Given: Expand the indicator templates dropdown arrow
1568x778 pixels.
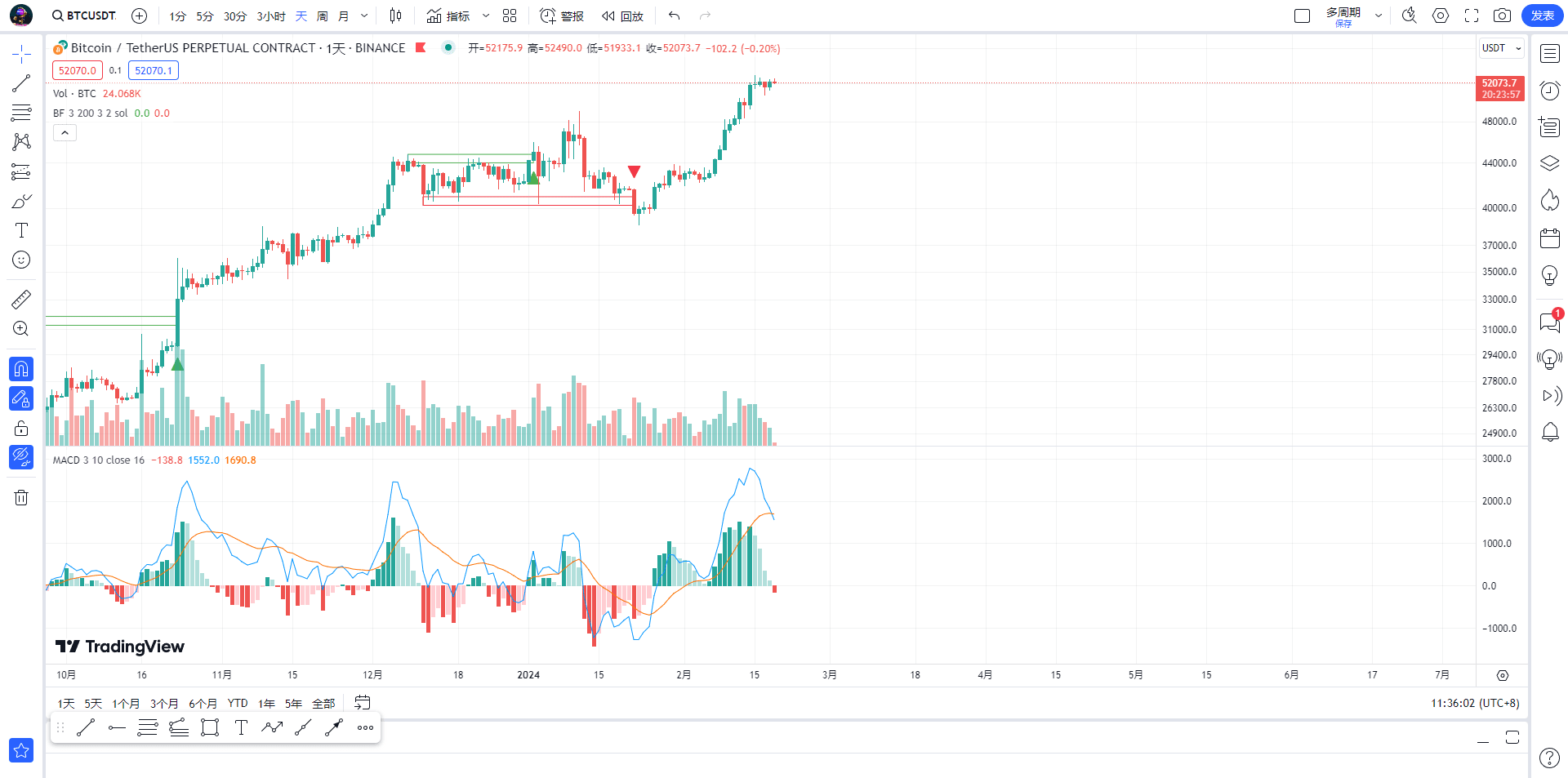Looking at the screenshot, I should coord(486,16).
